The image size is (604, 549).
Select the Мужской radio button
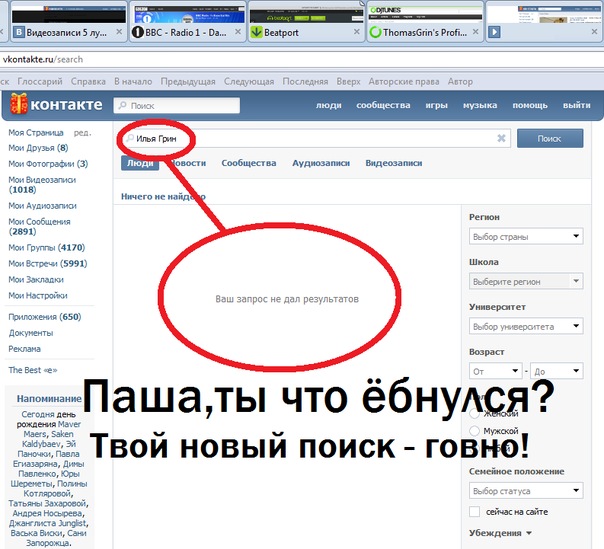click(475, 431)
